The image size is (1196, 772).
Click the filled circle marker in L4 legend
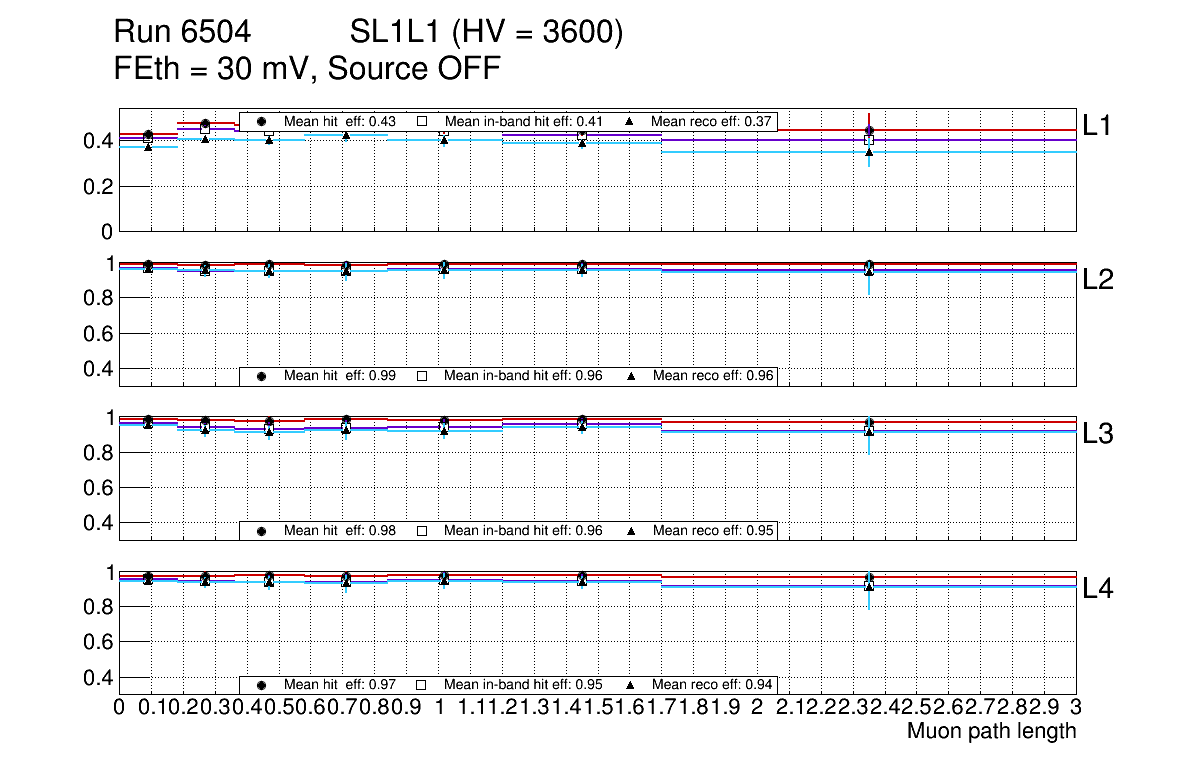pos(261,685)
